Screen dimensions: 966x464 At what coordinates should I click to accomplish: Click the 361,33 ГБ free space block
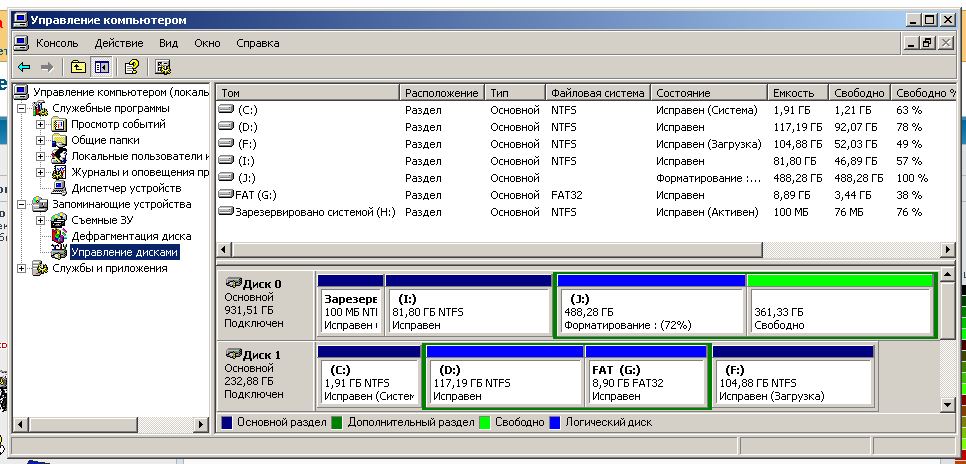coord(840,312)
